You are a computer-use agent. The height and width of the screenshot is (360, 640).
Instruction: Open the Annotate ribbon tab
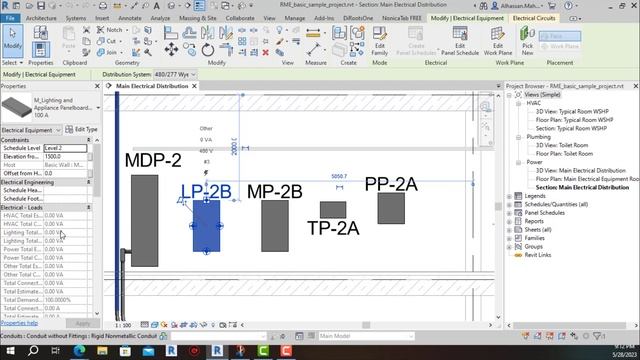130,18
